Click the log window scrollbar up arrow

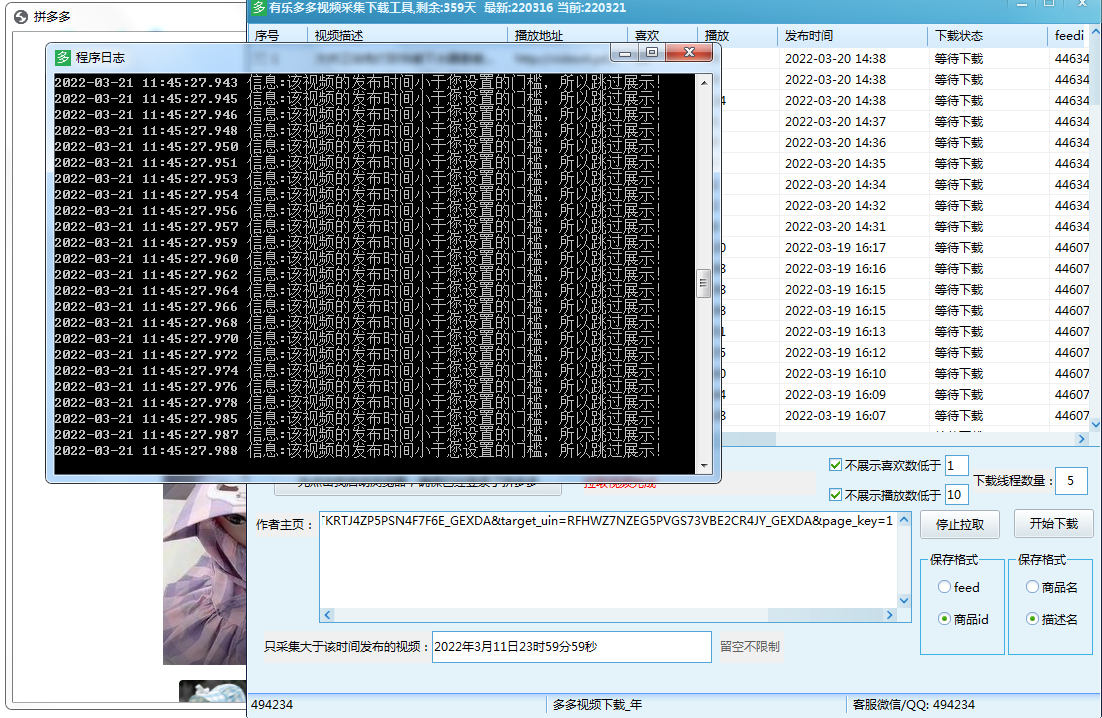(x=704, y=81)
